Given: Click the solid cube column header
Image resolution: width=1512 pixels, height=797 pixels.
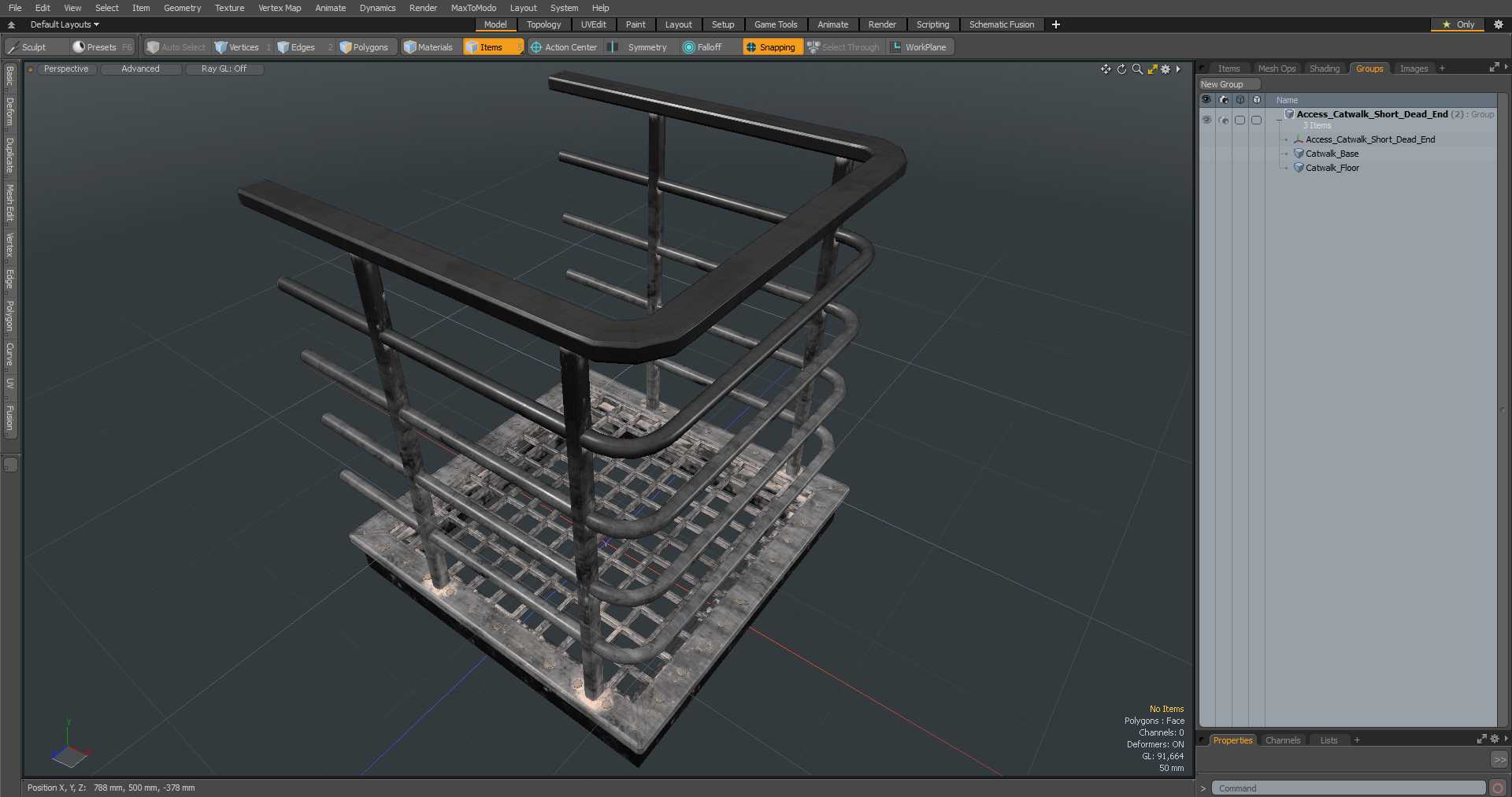Looking at the screenshot, I should (x=1256, y=100).
